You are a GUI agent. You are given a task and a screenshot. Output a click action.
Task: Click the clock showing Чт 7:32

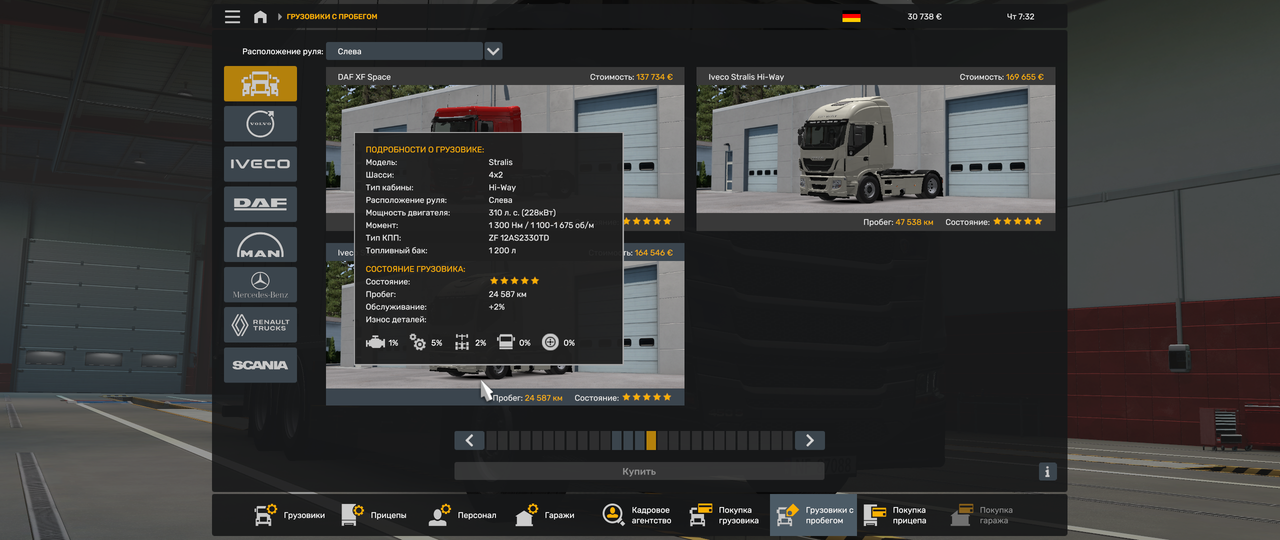[1020, 17]
